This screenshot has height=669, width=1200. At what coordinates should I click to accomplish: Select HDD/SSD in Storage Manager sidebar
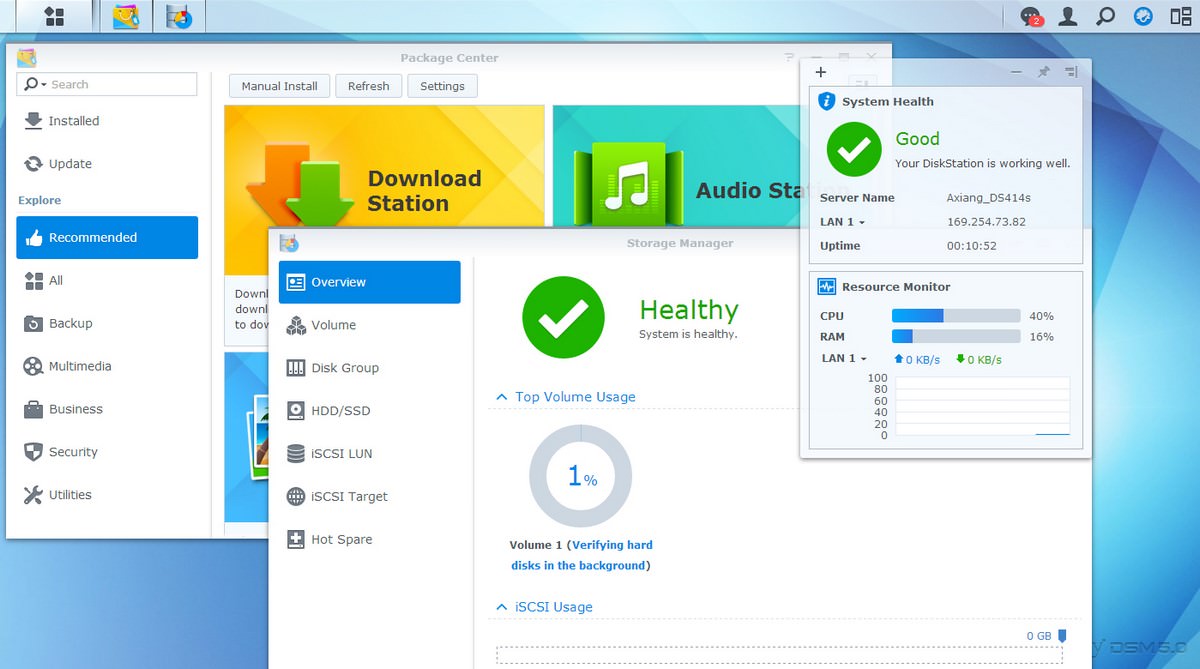click(340, 410)
